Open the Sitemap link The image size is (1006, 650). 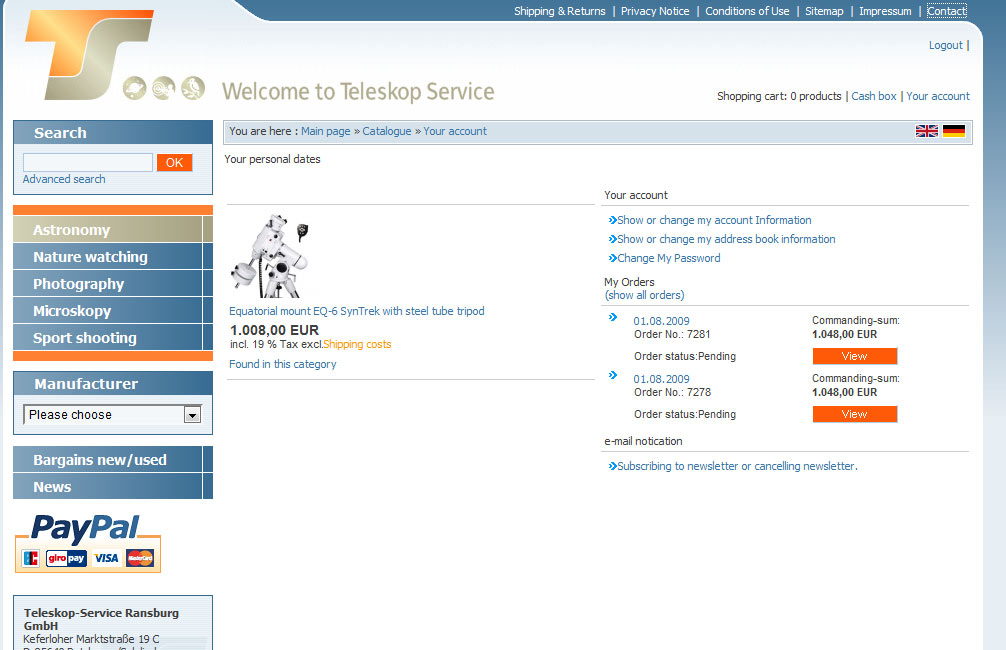(x=824, y=11)
